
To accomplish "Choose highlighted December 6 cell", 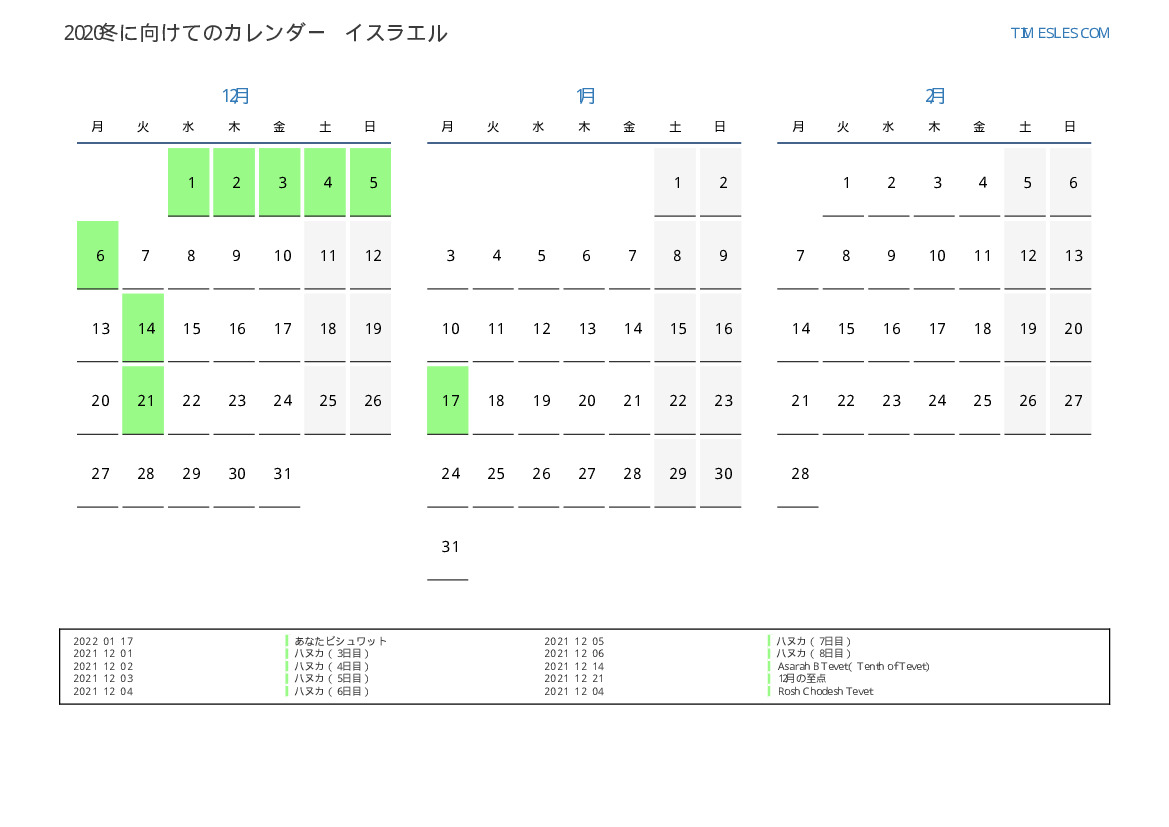I will (98, 255).
